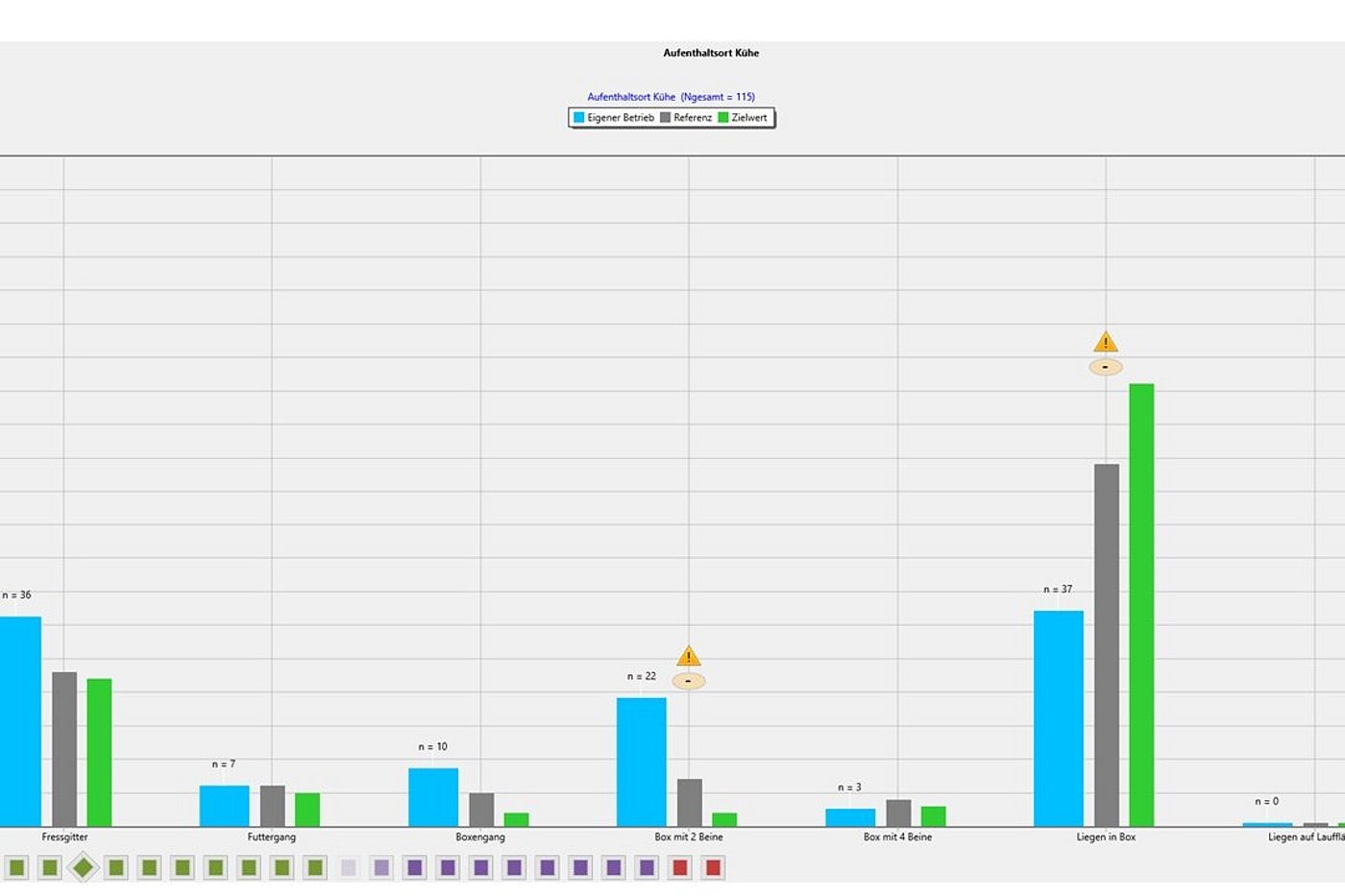
Task: Click the blue Liegen in Box bar
Action: point(1059,718)
